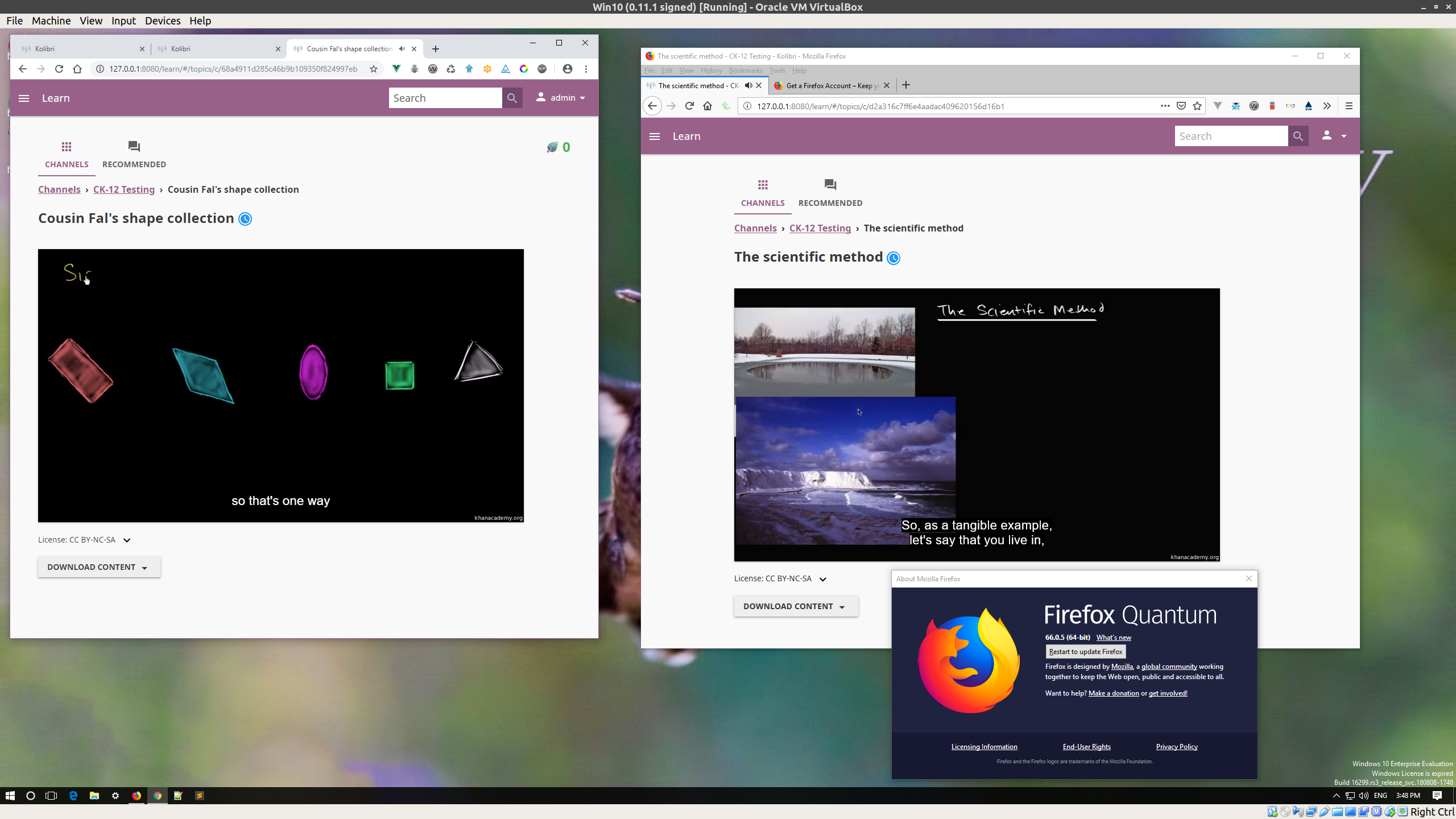Mute the Cousin Fal's shape collection tab
The width and height of the screenshot is (1456, 819).
coord(402,48)
